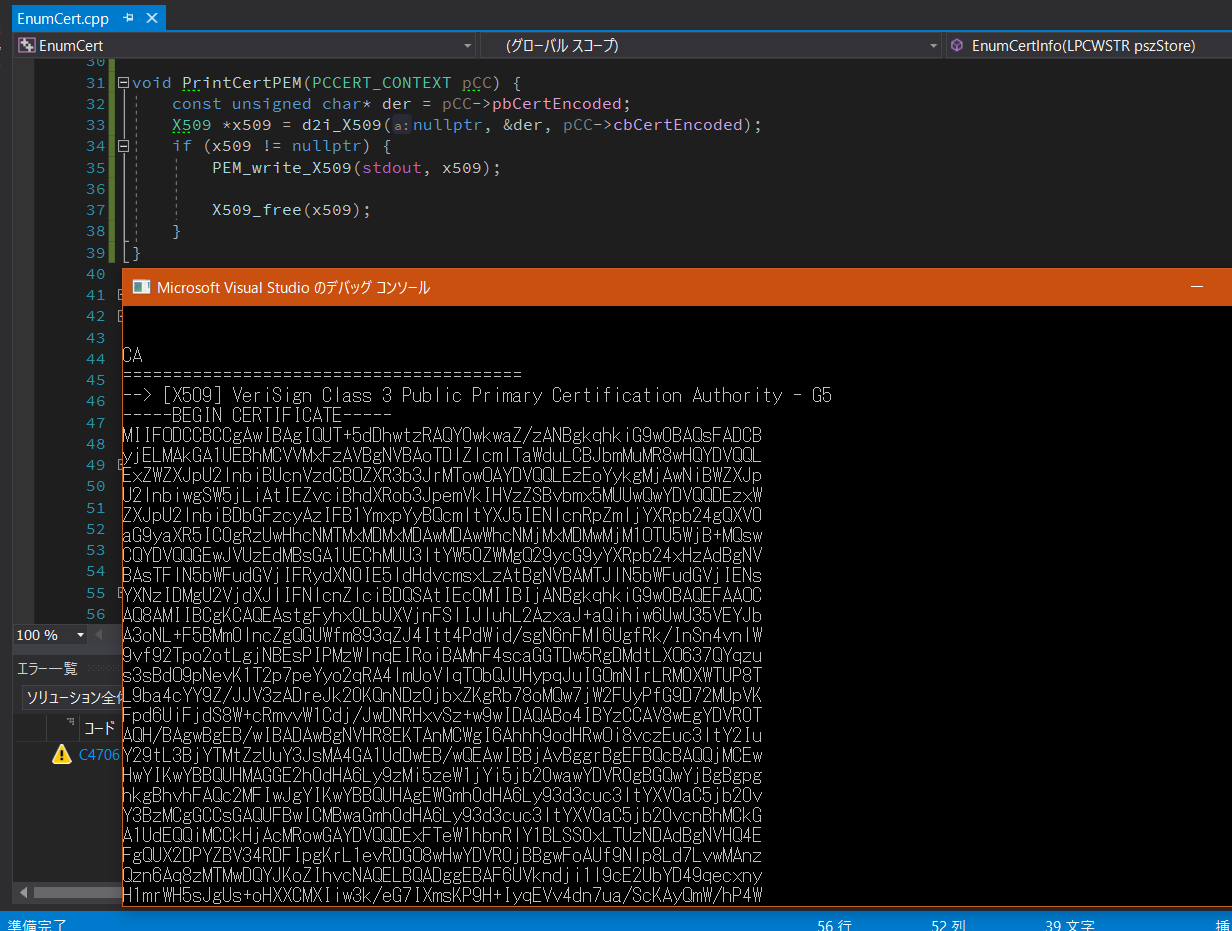Collapse the if (x509 != nullptr) block
The height and width of the screenshot is (931, 1232).
click(x=124, y=146)
